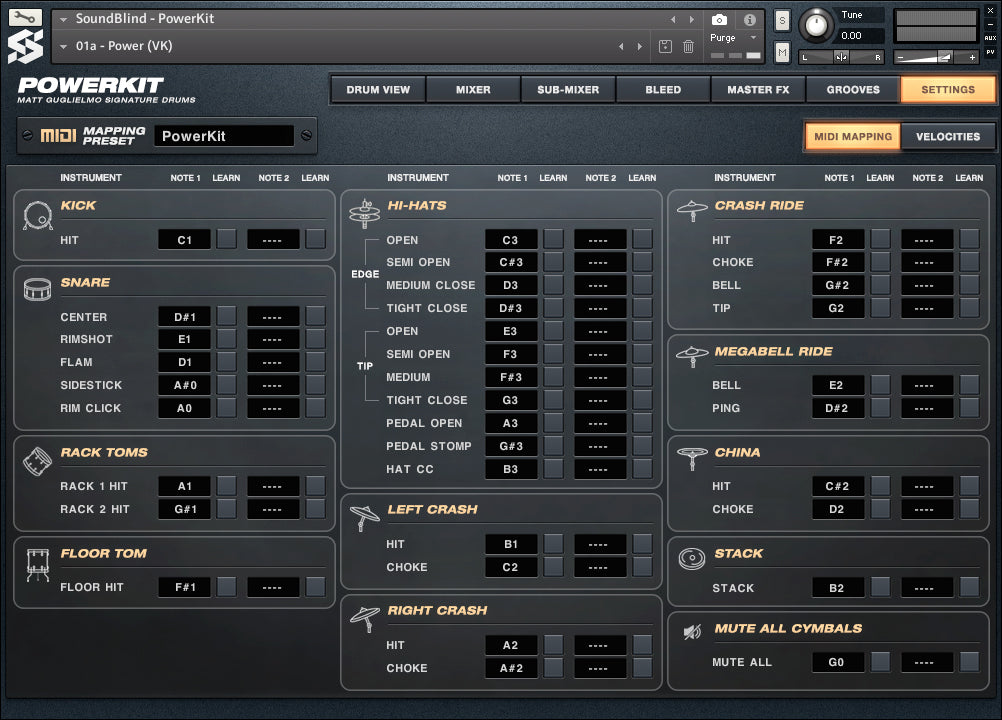
Task: Click the Stack cymbal icon
Action: (692, 559)
